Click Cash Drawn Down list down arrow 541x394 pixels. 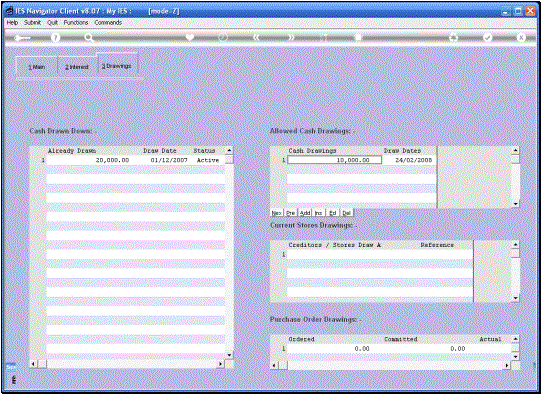pos(229,355)
